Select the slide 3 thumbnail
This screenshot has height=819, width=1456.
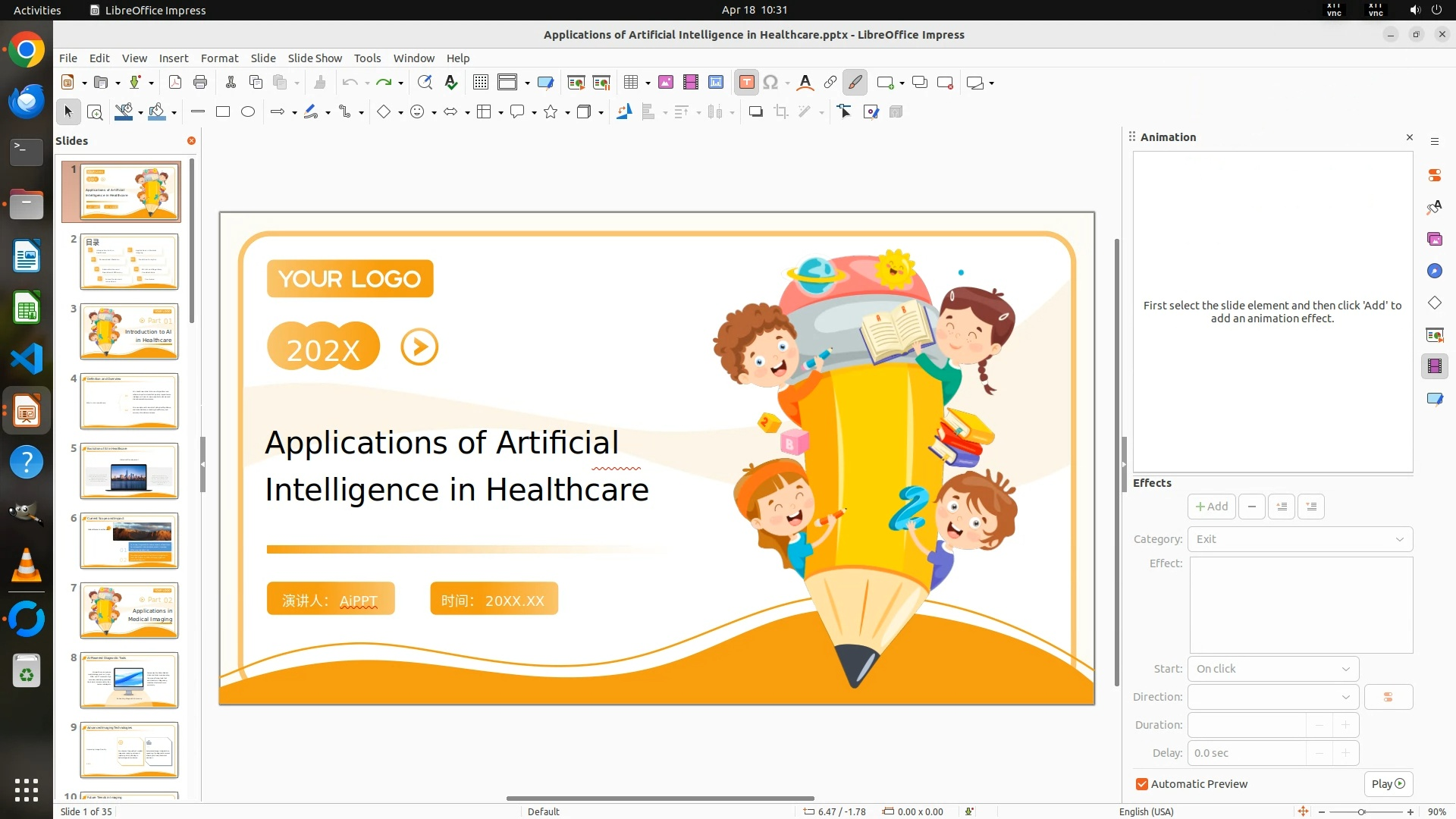click(129, 331)
